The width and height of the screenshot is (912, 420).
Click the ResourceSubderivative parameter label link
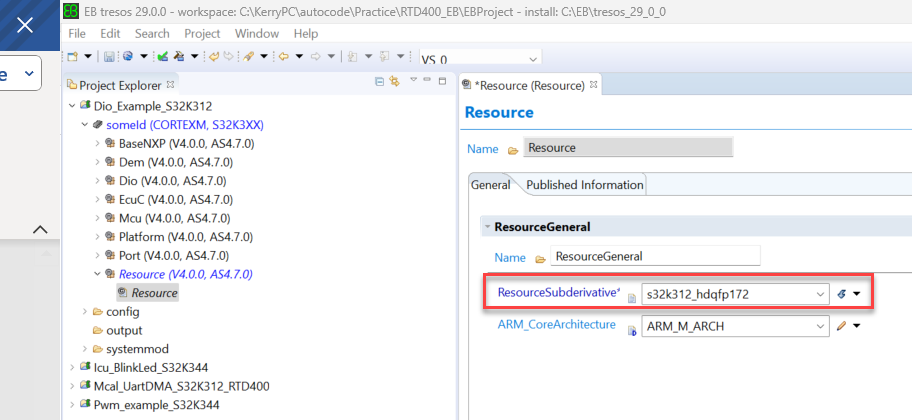point(557,293)
